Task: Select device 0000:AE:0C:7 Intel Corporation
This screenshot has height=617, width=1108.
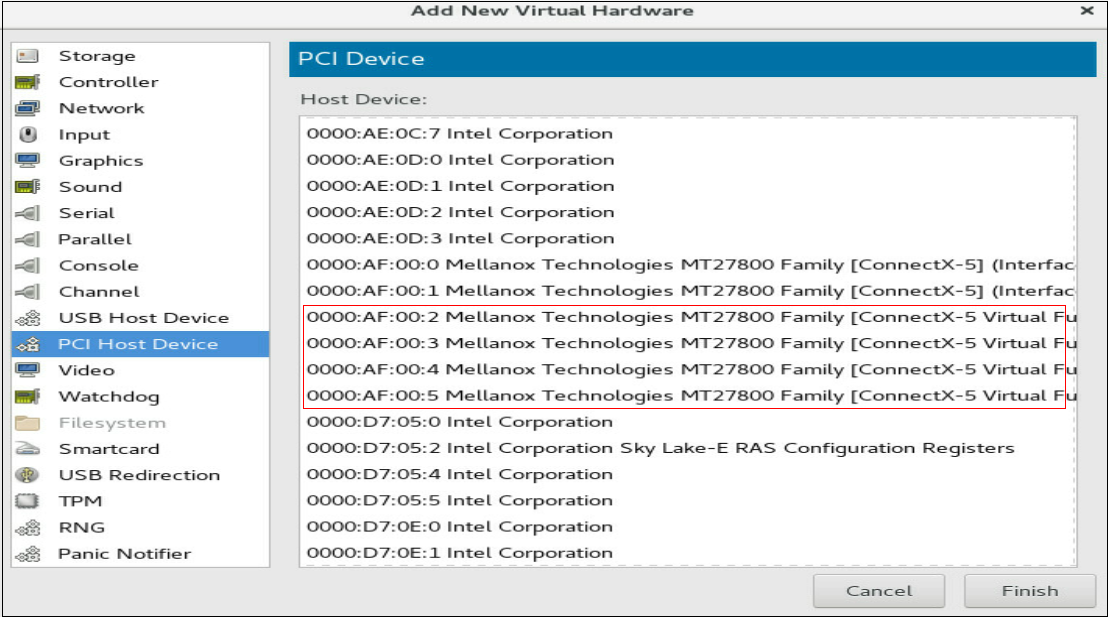Action: [688, 134]
